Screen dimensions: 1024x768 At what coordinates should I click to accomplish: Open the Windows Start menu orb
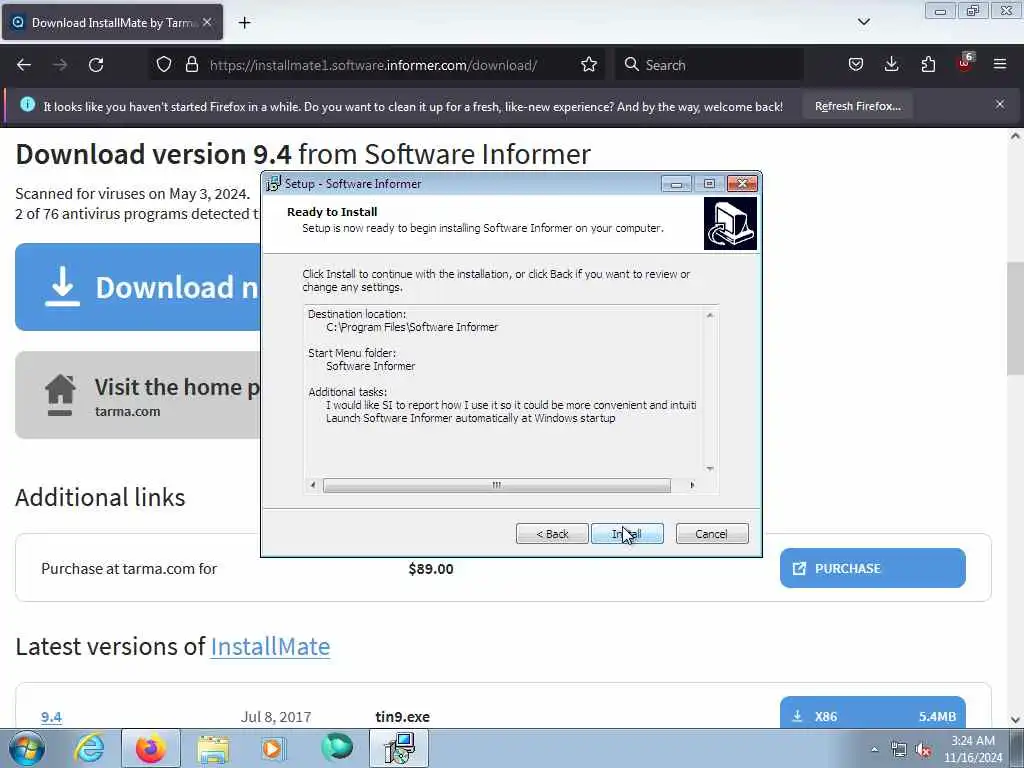26,748
